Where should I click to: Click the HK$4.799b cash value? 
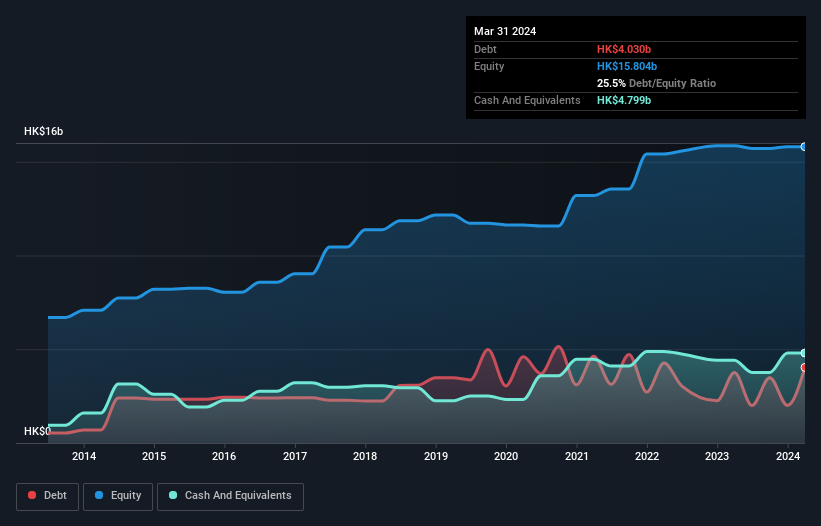coord(624,100)
